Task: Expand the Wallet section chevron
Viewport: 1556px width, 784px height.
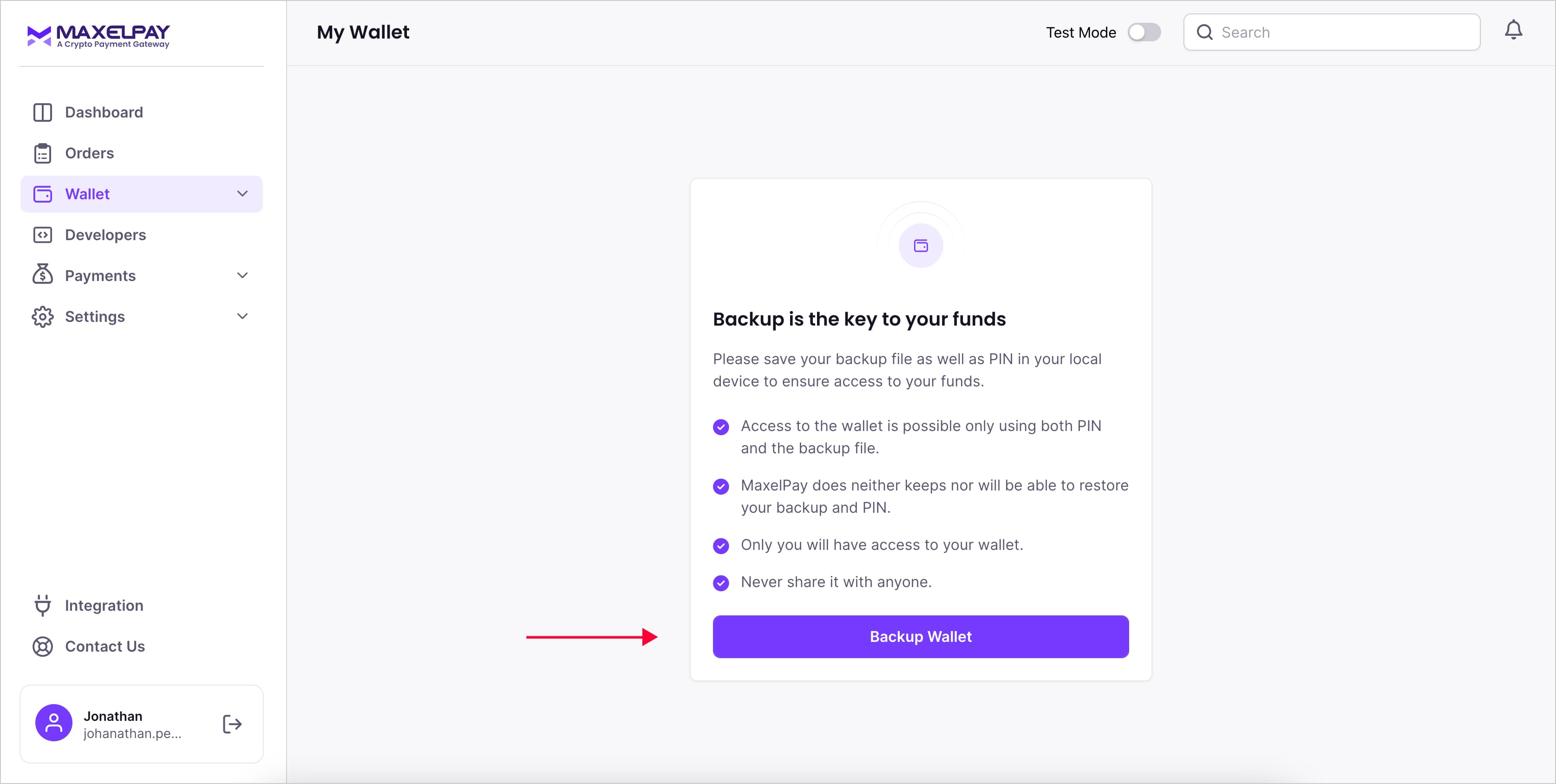Action: pyautogui.click(x=242, y=194)
